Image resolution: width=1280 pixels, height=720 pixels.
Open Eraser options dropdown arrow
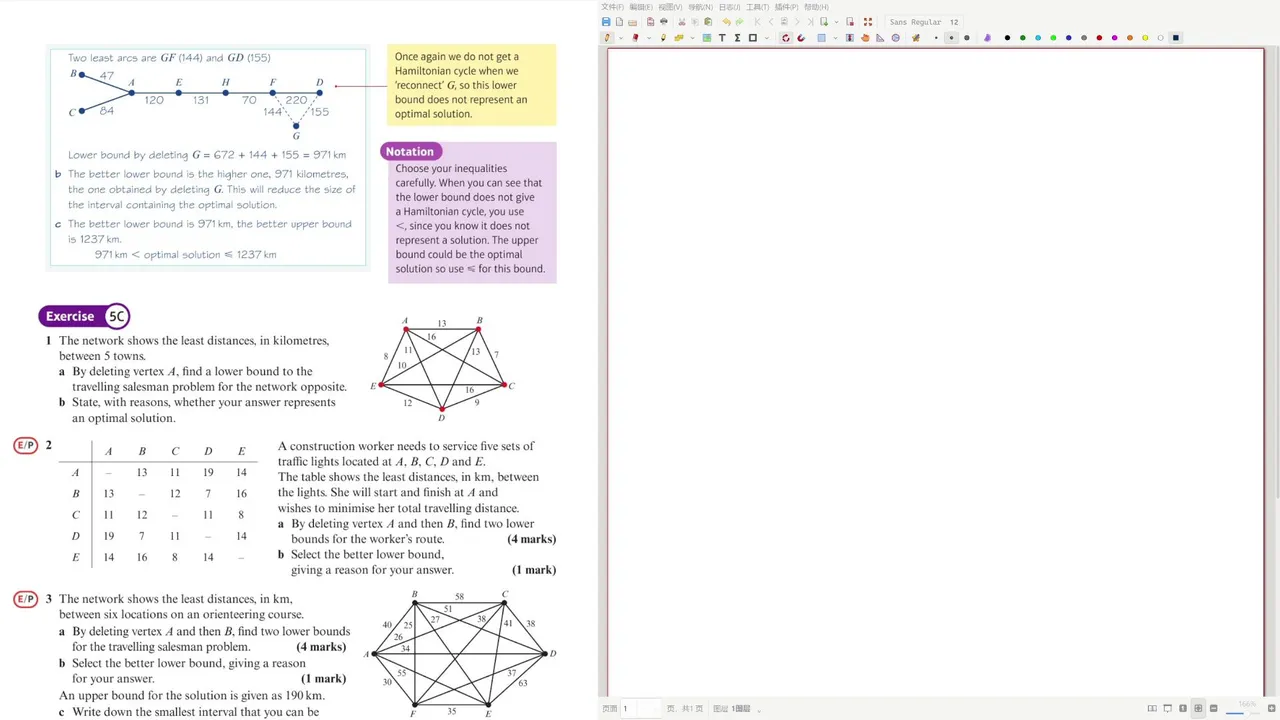649,38
